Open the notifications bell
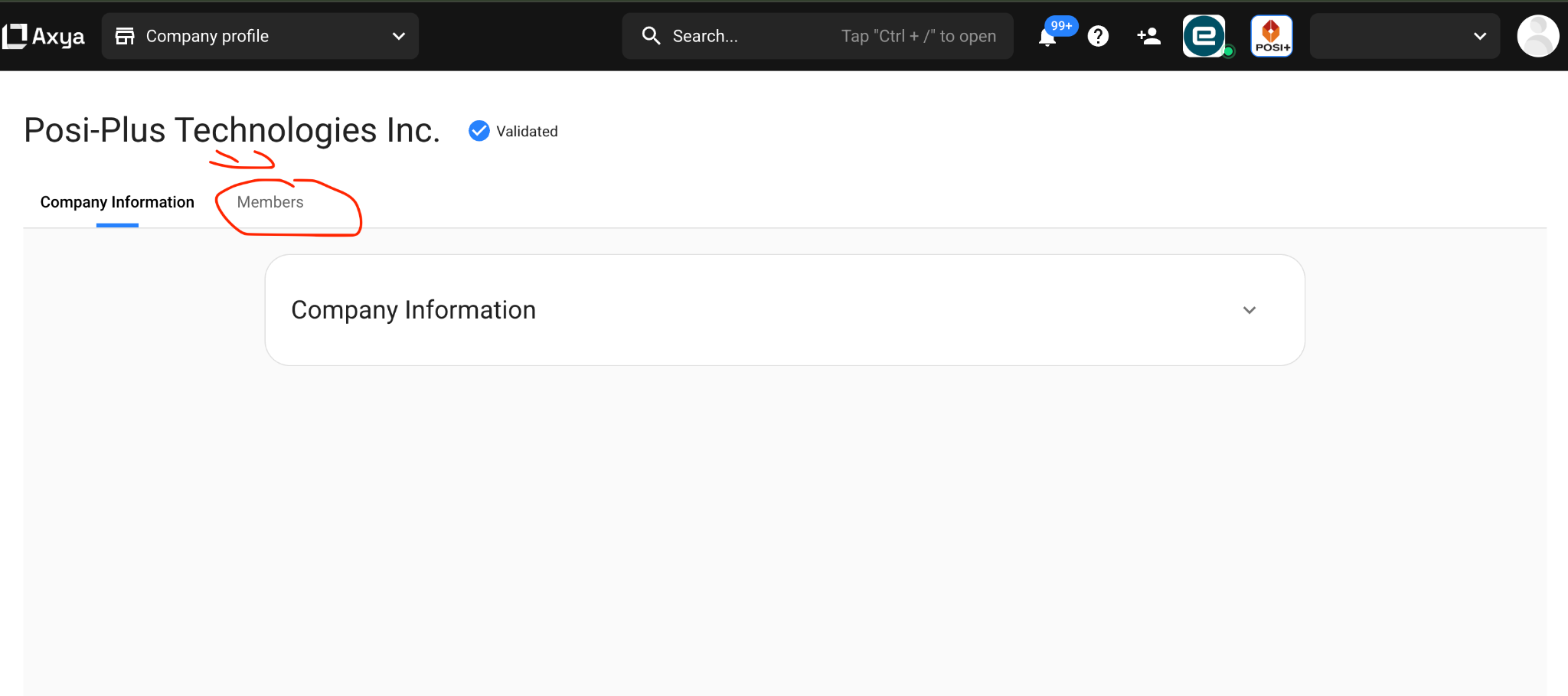The height and width of the screenshot is (696, 1568). (x=1047, y=38)
